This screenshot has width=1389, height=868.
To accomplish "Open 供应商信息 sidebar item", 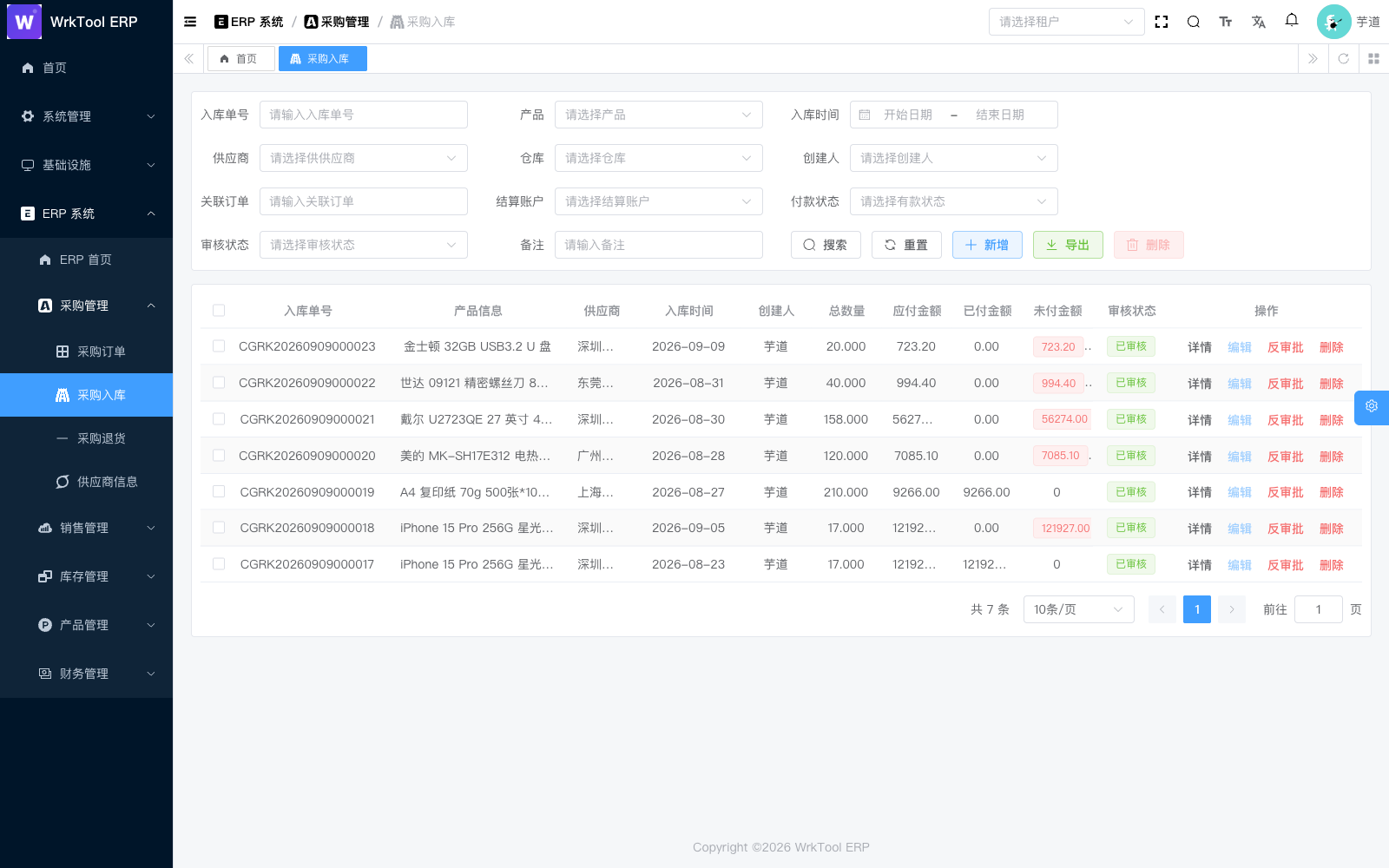I will click(x=87, y=482).
